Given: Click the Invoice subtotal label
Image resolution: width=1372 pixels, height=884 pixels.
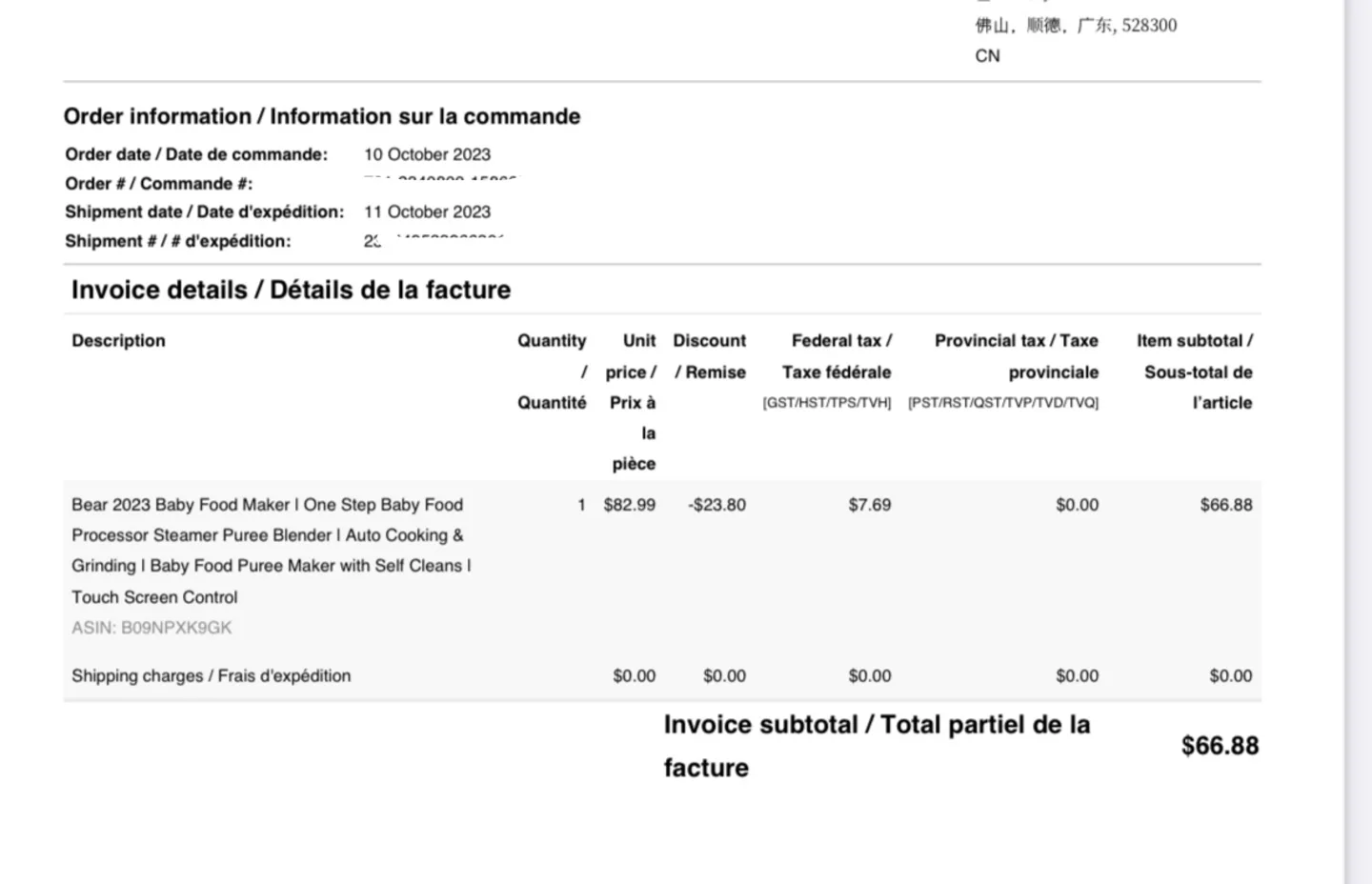Looking at the screenshot, I should (877, 745).
